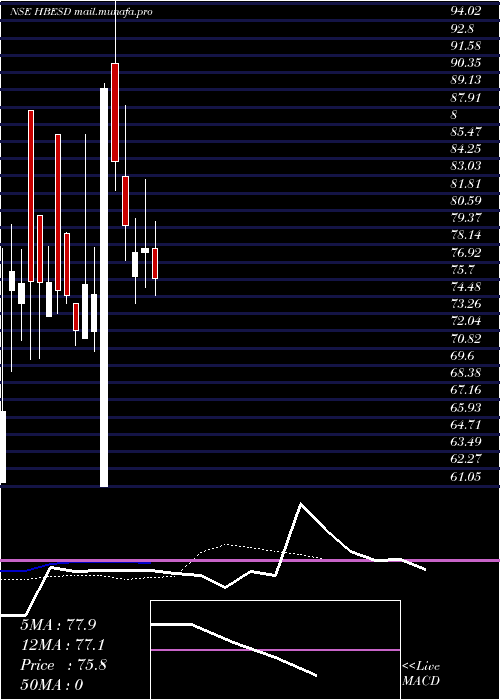
Task: Click the 68.38 price axis label
Action: (x=466, y=373)
